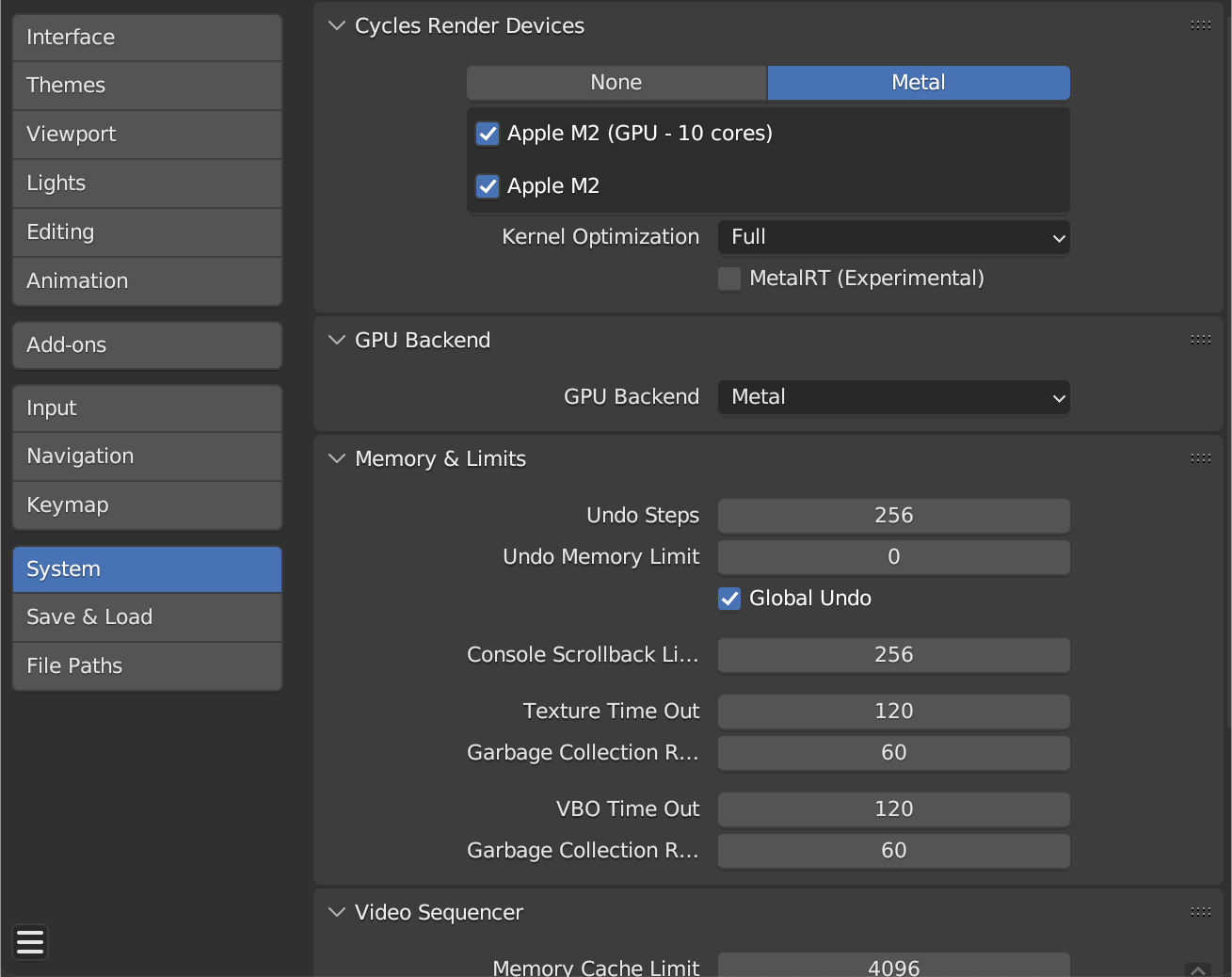Click the Kernel Optimization label

pos(600,237)
